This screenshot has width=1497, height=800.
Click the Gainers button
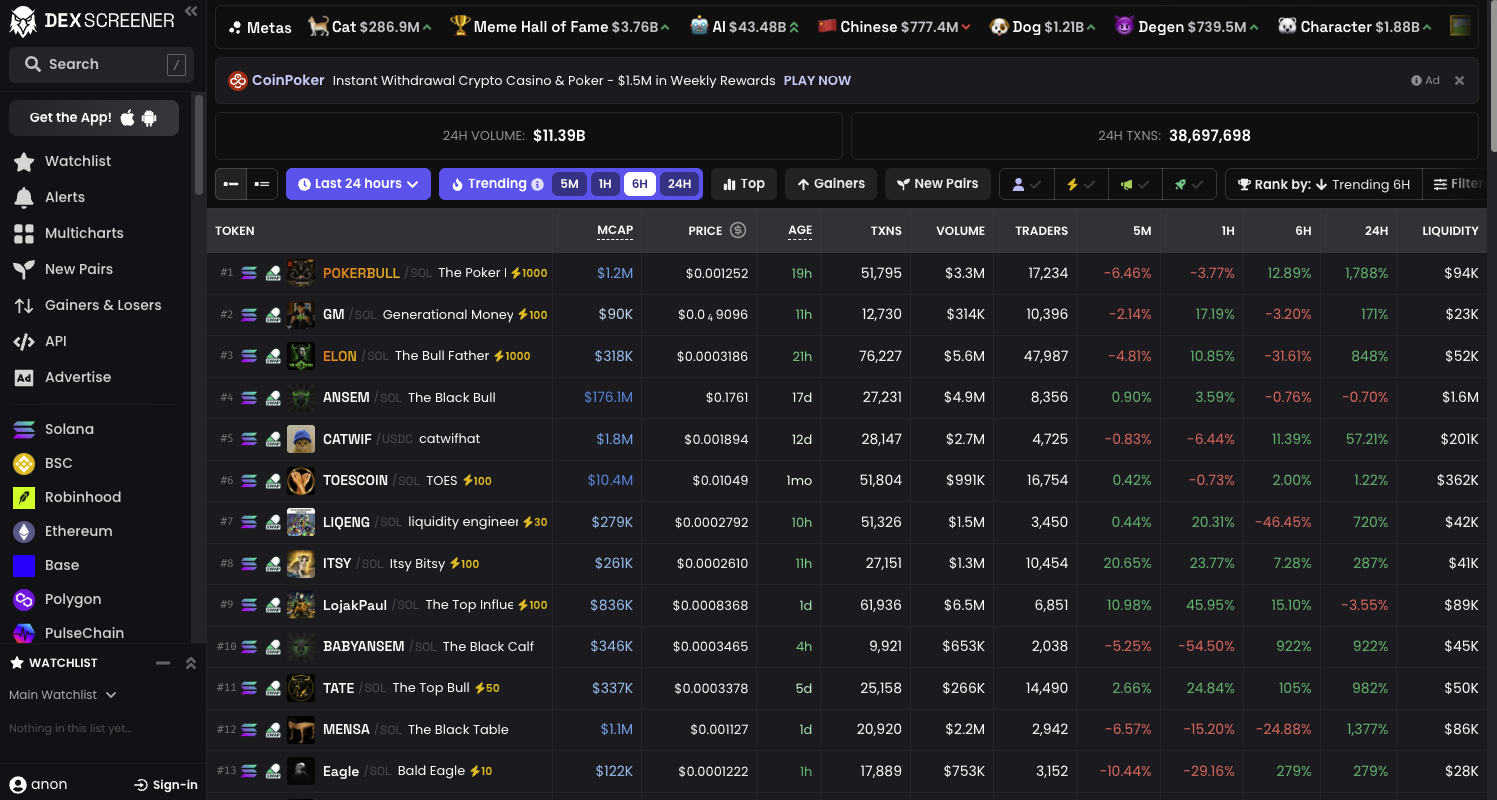click(x=831, y=184)
